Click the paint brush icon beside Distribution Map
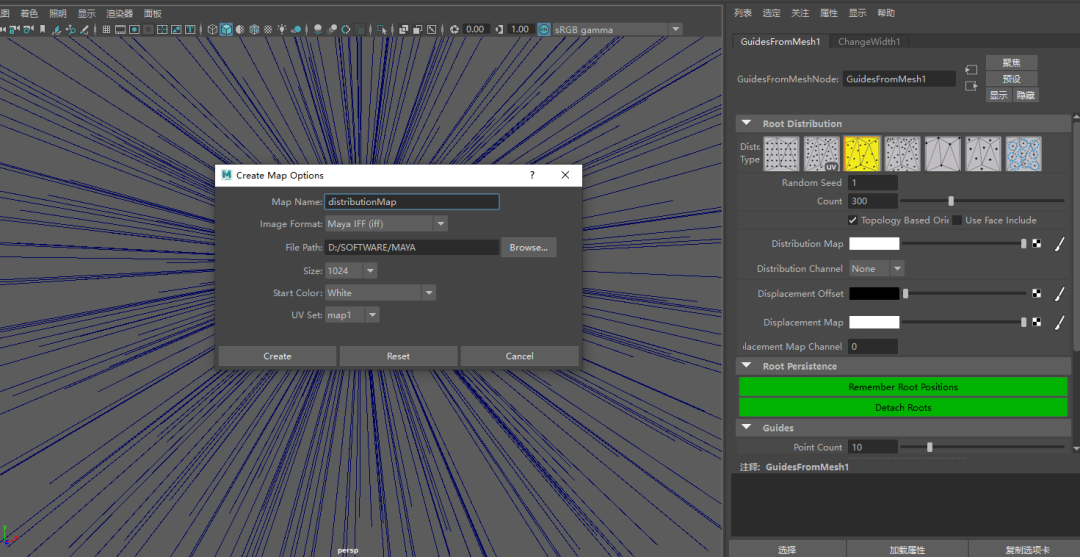Image resolution: width=1080 pixels, height=557 pixels. coord(1059,244)
